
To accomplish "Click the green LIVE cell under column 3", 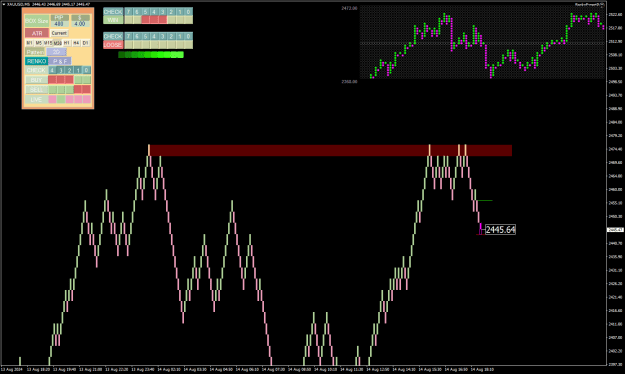I will (x=61, y=99).
